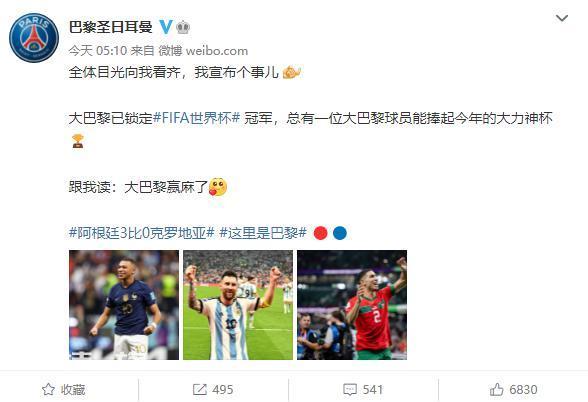Like the post with thumbs-up icon
Screen dimensions: 588x402
[x=496, y=389]
